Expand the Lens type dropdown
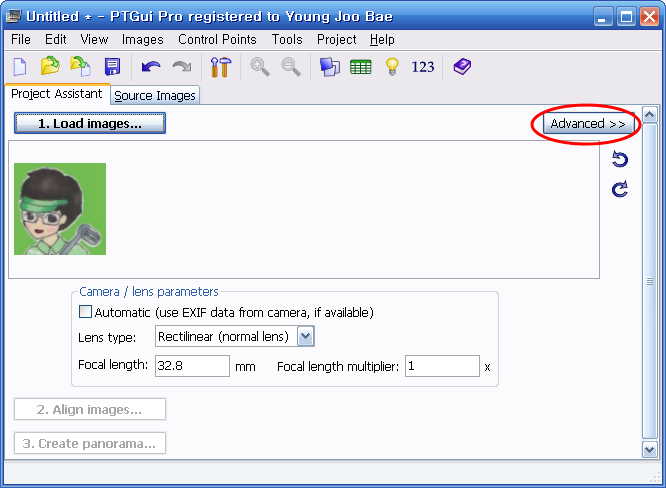 [x=306, y=336]
